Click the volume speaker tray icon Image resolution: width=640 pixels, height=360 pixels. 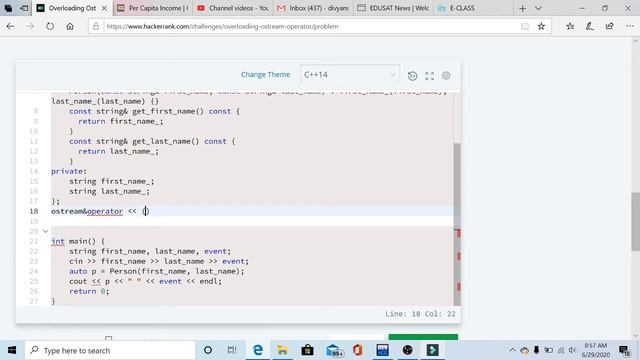[572, 350]
